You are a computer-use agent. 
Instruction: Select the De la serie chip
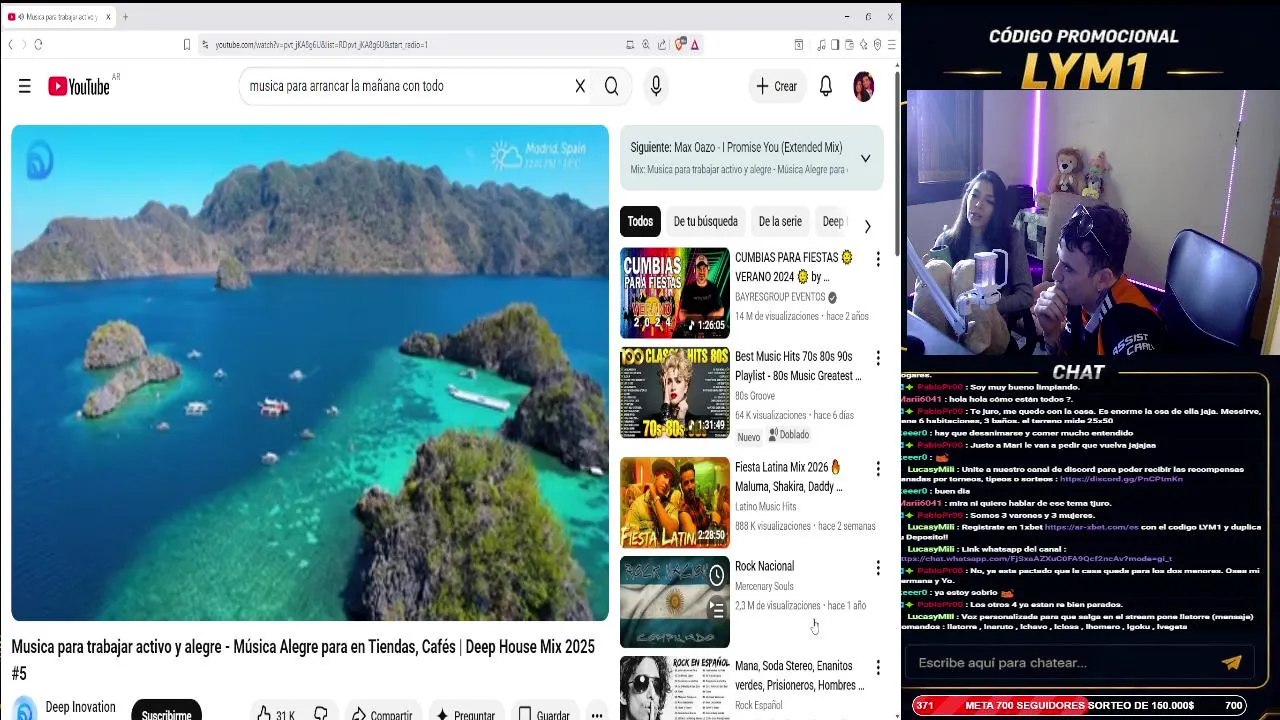coord(780,222)
